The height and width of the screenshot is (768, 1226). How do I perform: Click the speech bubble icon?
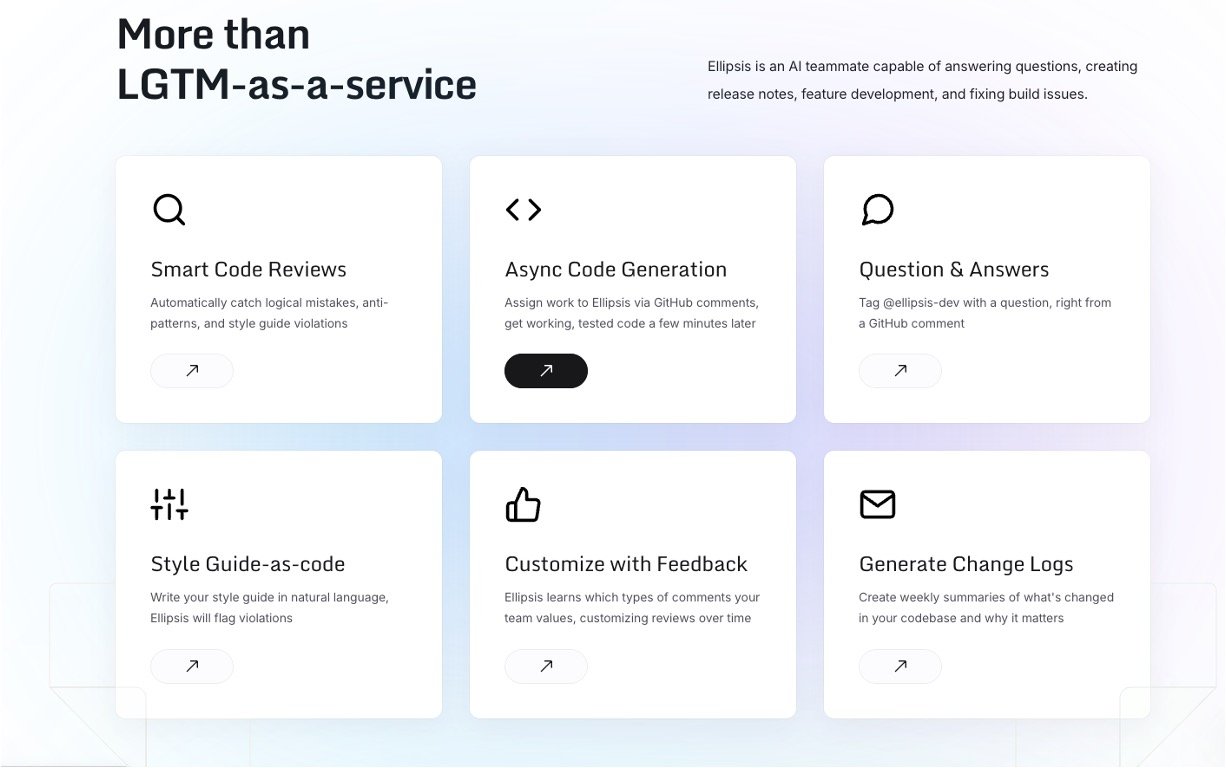coord(877,210)
